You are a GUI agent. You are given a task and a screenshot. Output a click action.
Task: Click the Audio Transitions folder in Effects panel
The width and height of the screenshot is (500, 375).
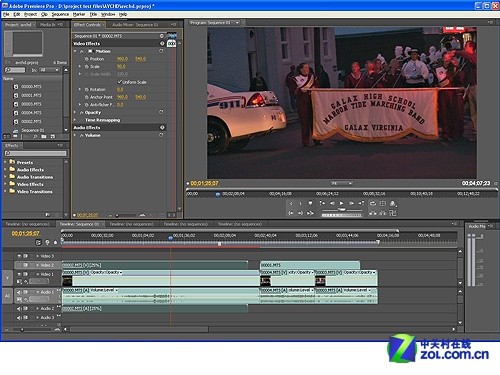(x=35, y=177)
